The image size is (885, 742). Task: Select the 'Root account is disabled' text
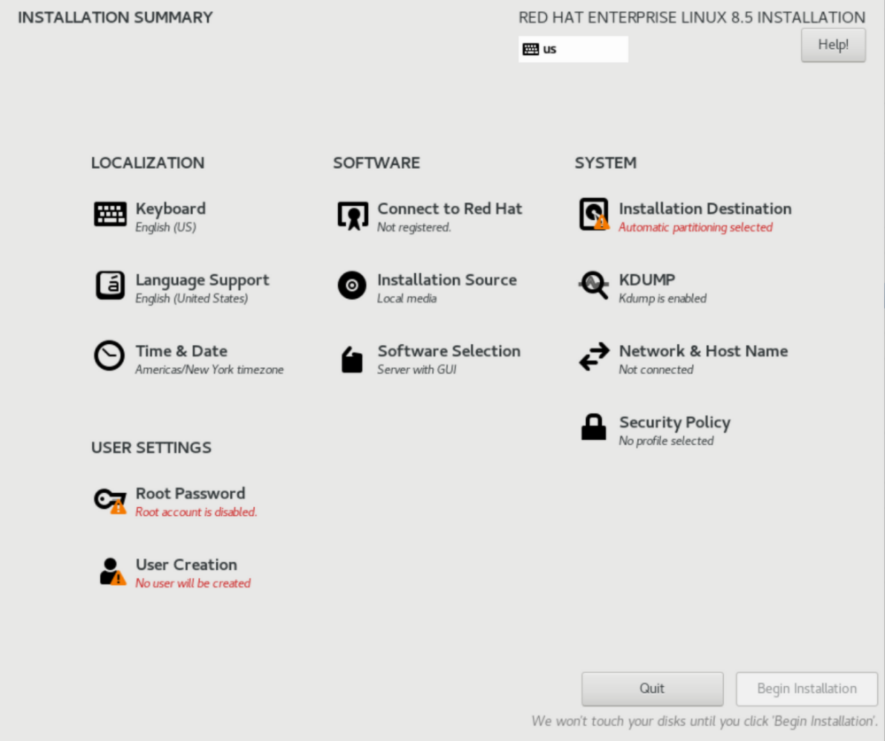point(196,512)
